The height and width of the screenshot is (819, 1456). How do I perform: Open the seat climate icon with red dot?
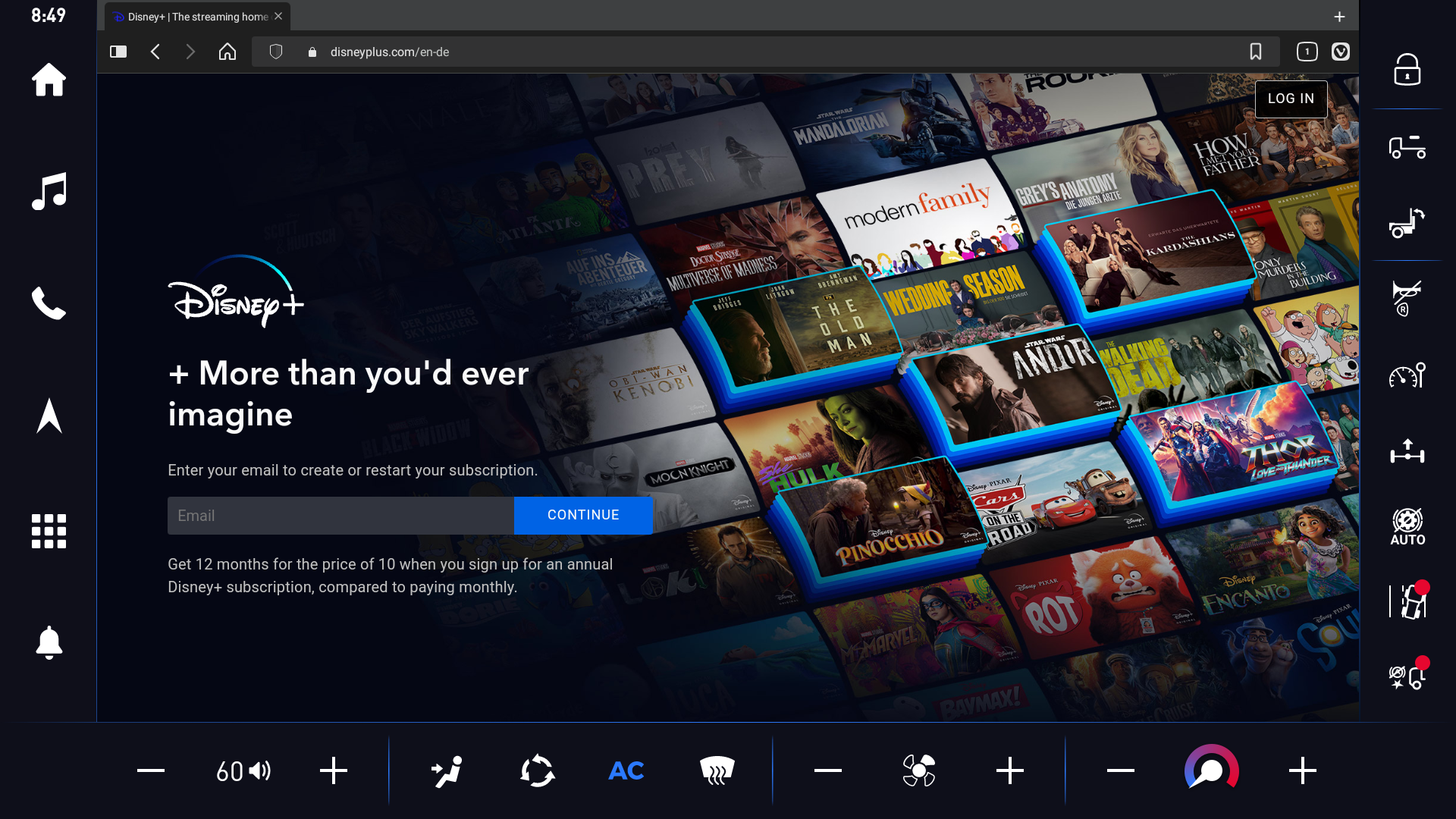(1409, 673)
